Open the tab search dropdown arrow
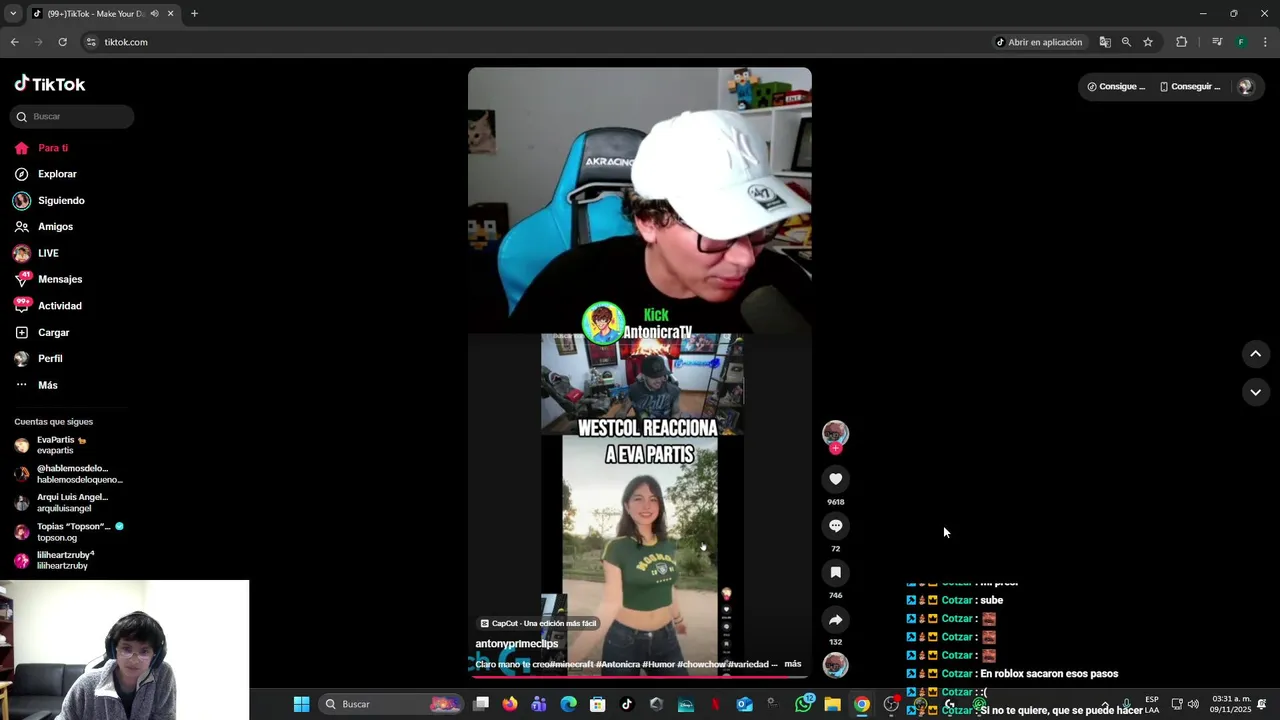The height and width of the screenshot is (720, 1280). (x=12, y=14)
